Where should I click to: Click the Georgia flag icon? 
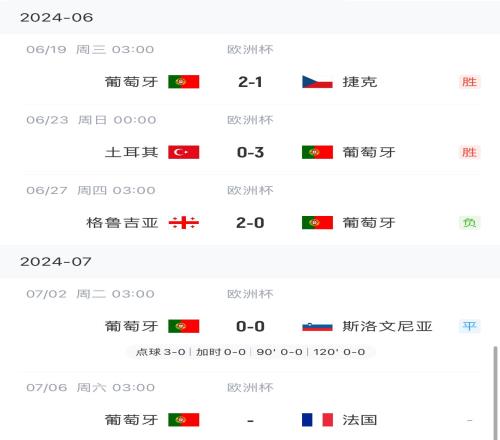[x=184, y=223]
